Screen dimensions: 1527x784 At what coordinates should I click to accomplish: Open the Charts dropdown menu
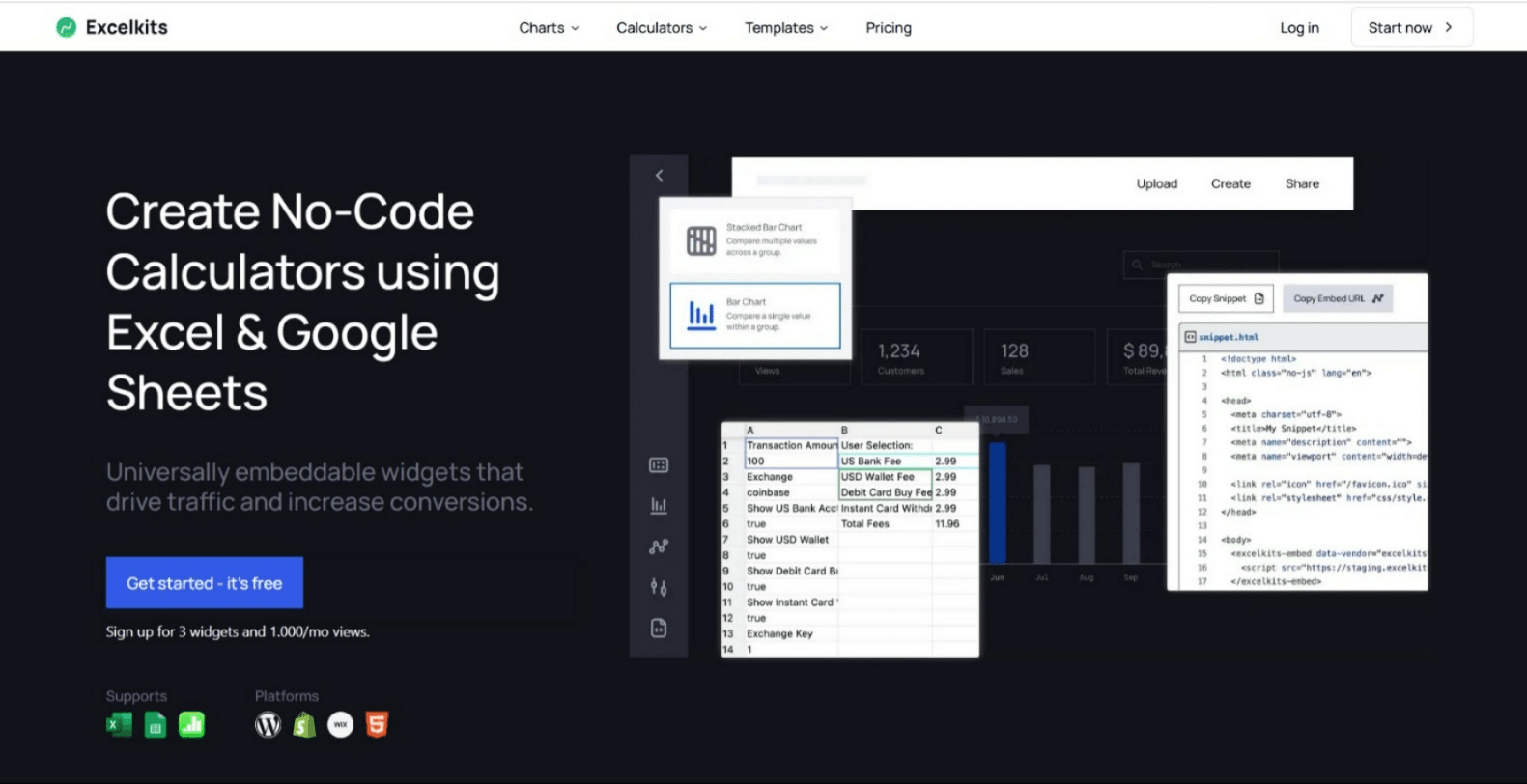click(x=549, y=28)
